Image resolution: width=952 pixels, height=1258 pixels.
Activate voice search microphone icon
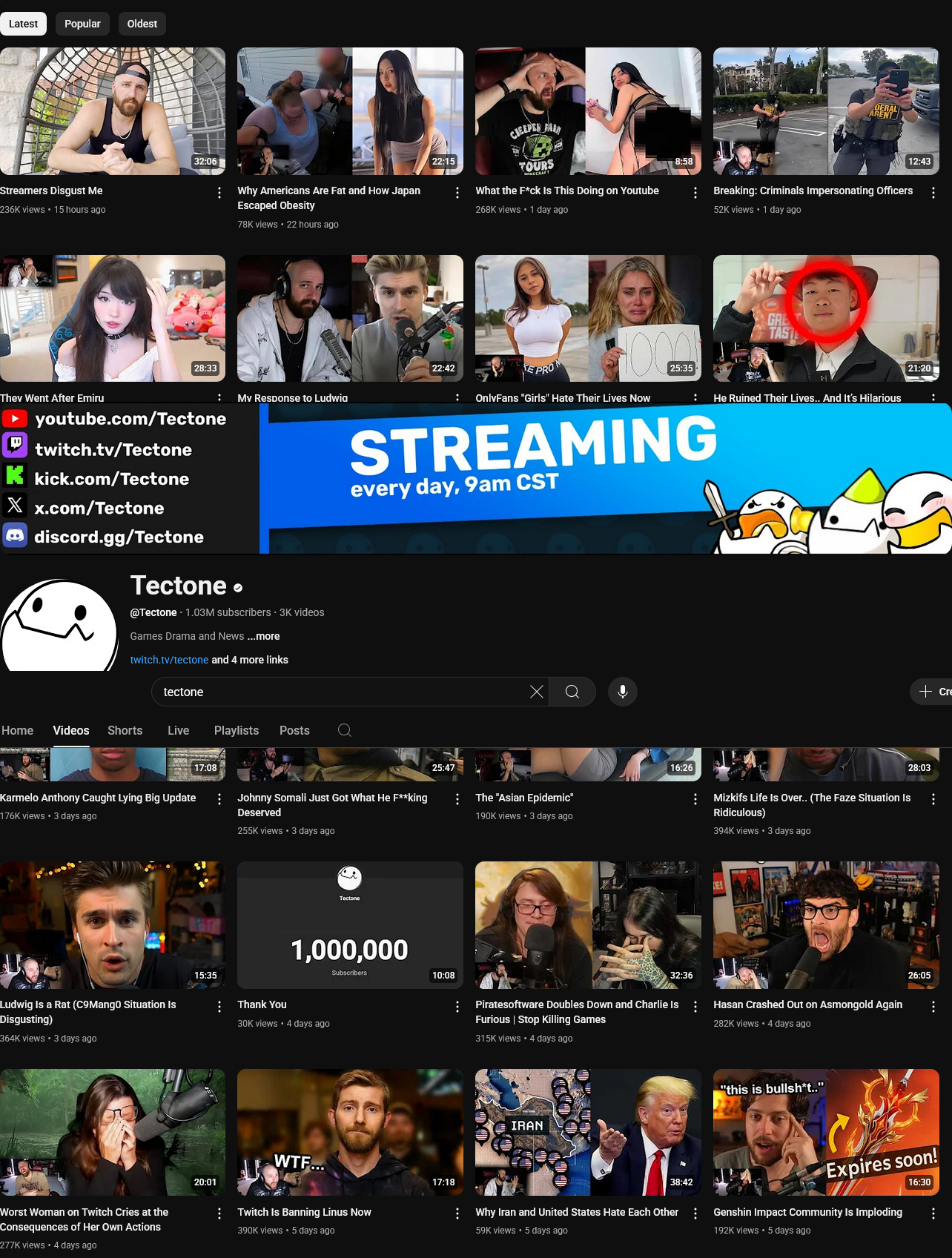point(623,692)
